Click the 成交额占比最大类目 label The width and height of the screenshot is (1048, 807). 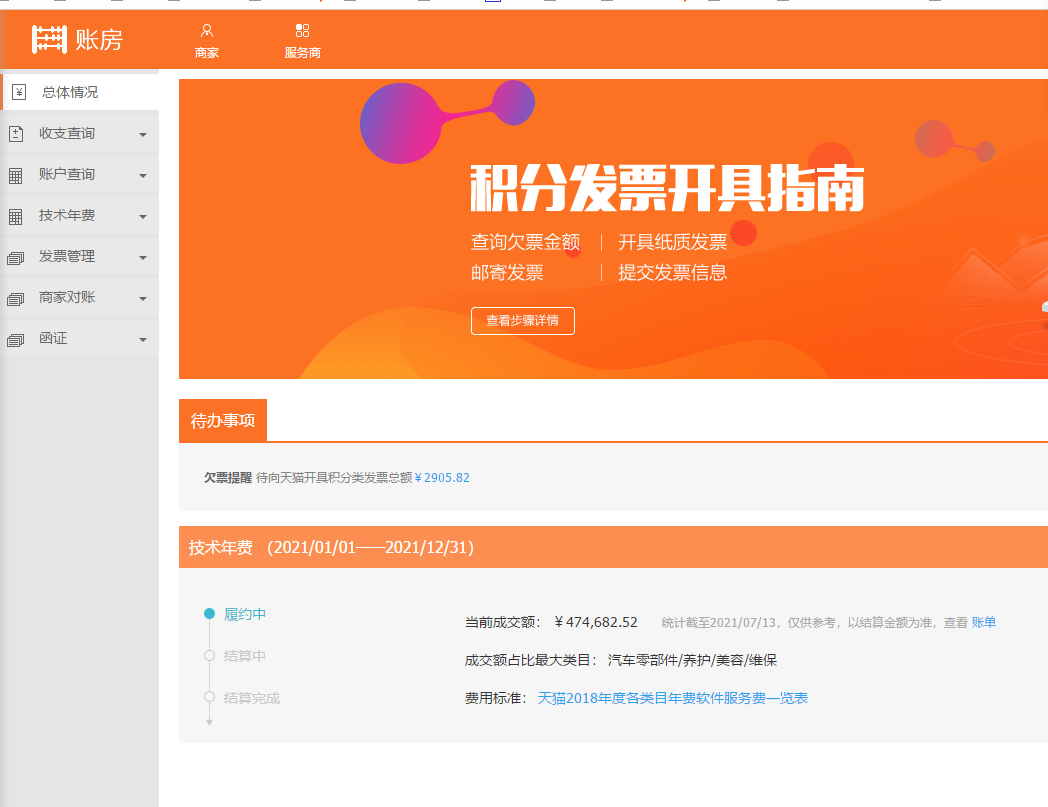pyautogui.click(x=531, y=661)
